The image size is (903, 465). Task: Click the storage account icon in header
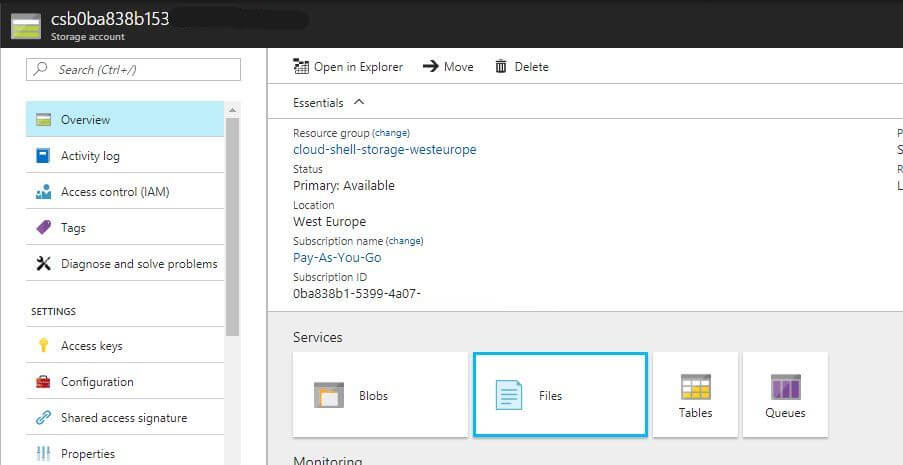[x=26, y=26]
